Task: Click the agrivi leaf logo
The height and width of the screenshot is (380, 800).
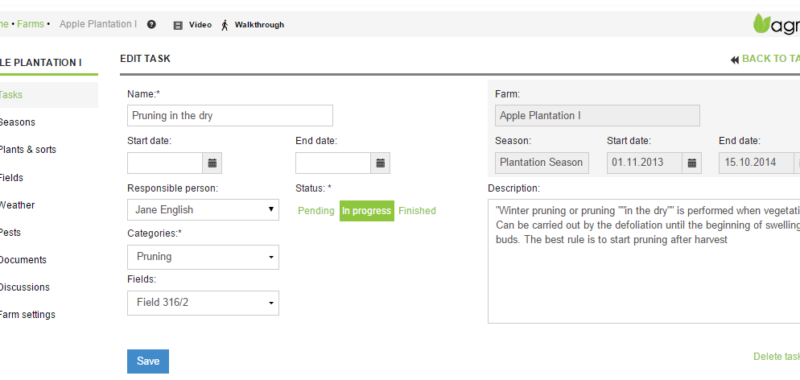Action: [x=762, y=23]
